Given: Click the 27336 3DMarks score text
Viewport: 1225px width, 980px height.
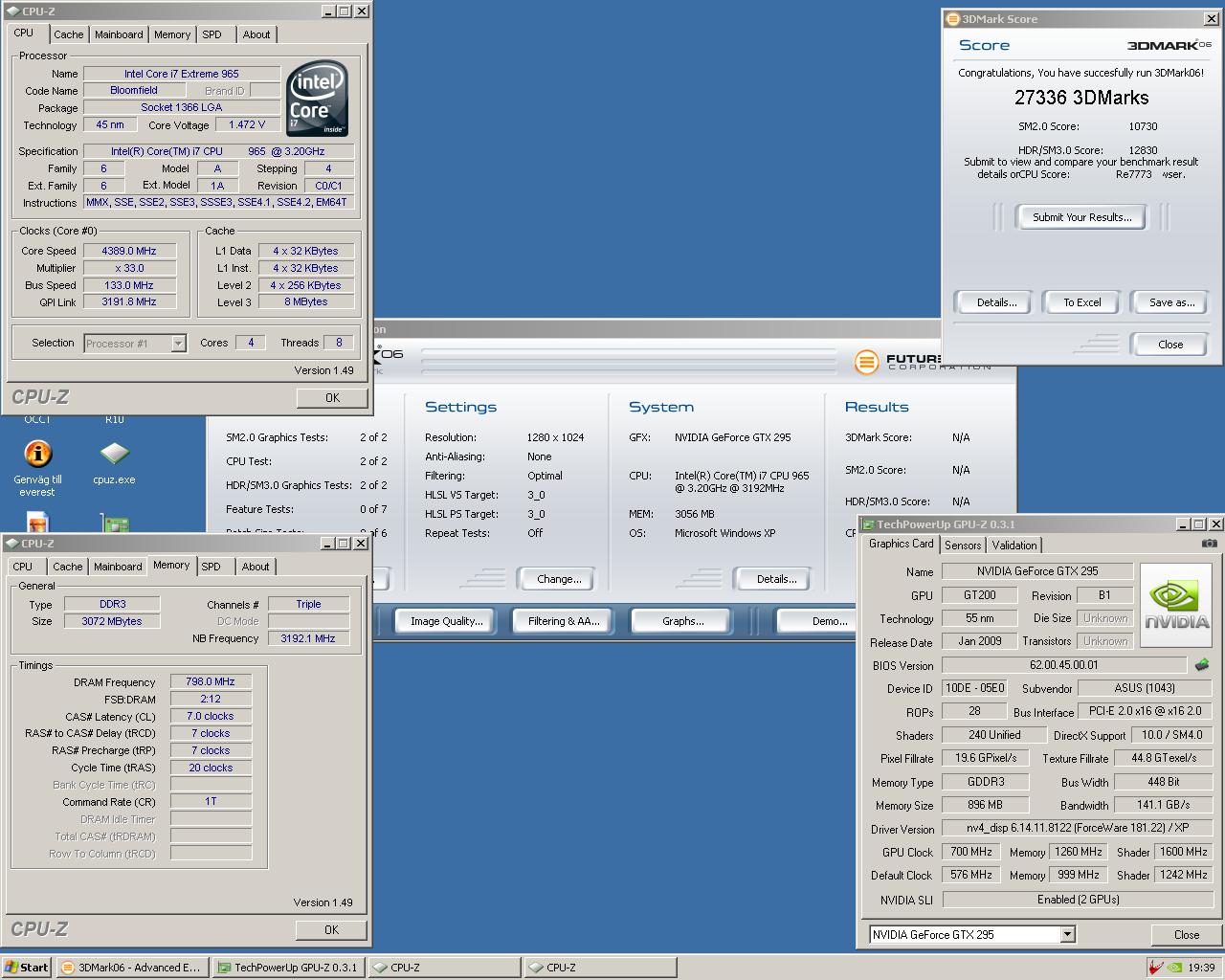Looking at the screenshot, I should pyautogui.click(x=1081, y=98).
